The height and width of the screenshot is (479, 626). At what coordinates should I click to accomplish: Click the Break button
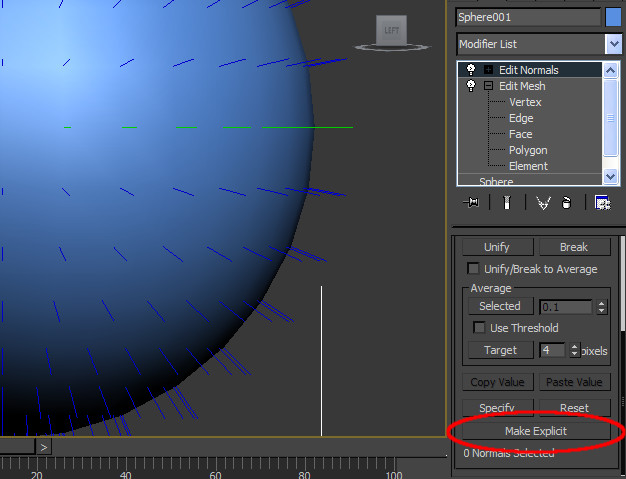coord(574,247)
